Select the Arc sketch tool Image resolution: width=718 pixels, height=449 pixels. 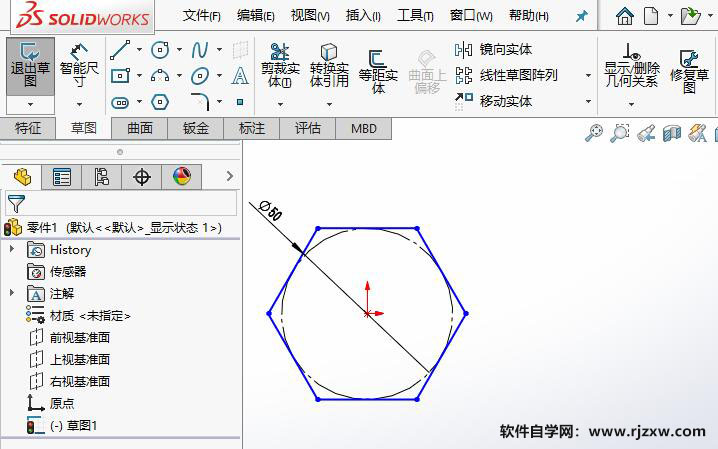pyautogui.click(x=160, y=76)
